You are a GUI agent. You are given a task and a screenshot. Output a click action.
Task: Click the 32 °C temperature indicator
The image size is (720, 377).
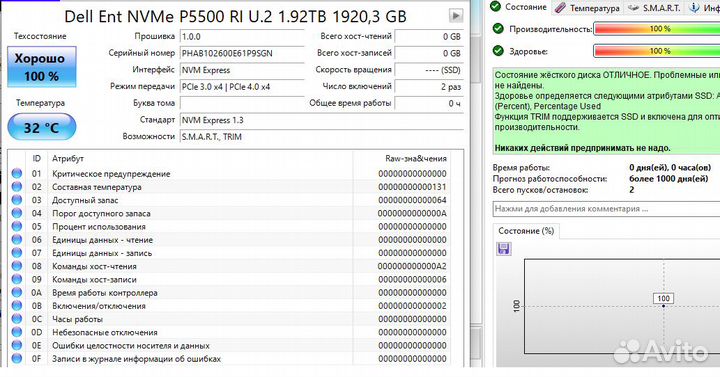41,127
